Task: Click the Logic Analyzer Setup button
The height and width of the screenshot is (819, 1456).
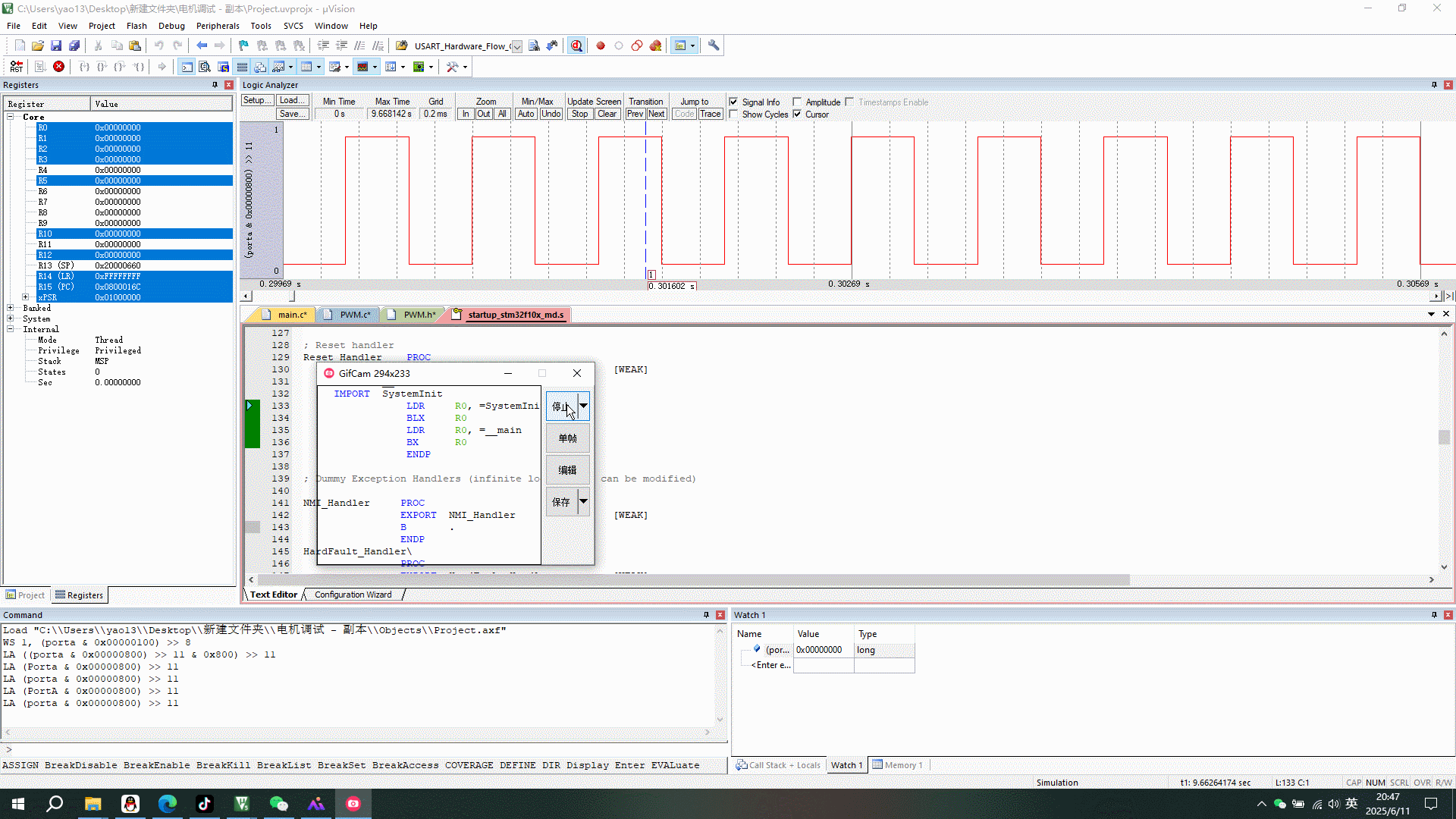Action: (x=256, y=100)
